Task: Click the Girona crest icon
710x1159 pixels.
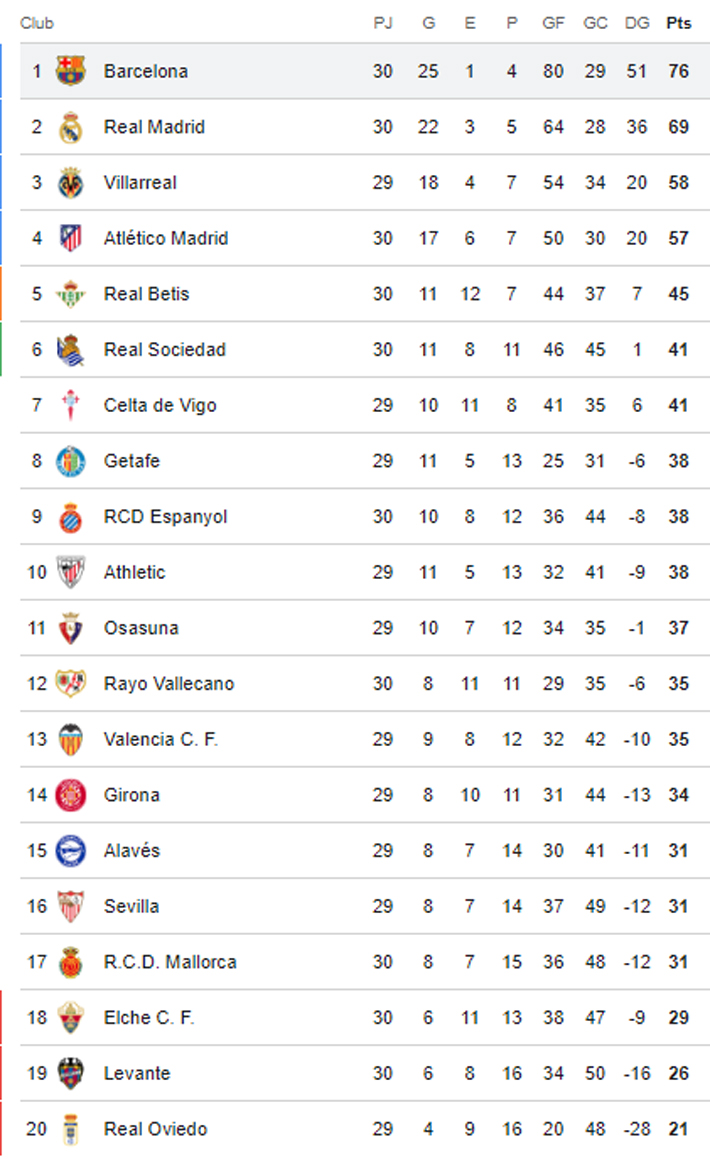Action: [x=70, y=795]
